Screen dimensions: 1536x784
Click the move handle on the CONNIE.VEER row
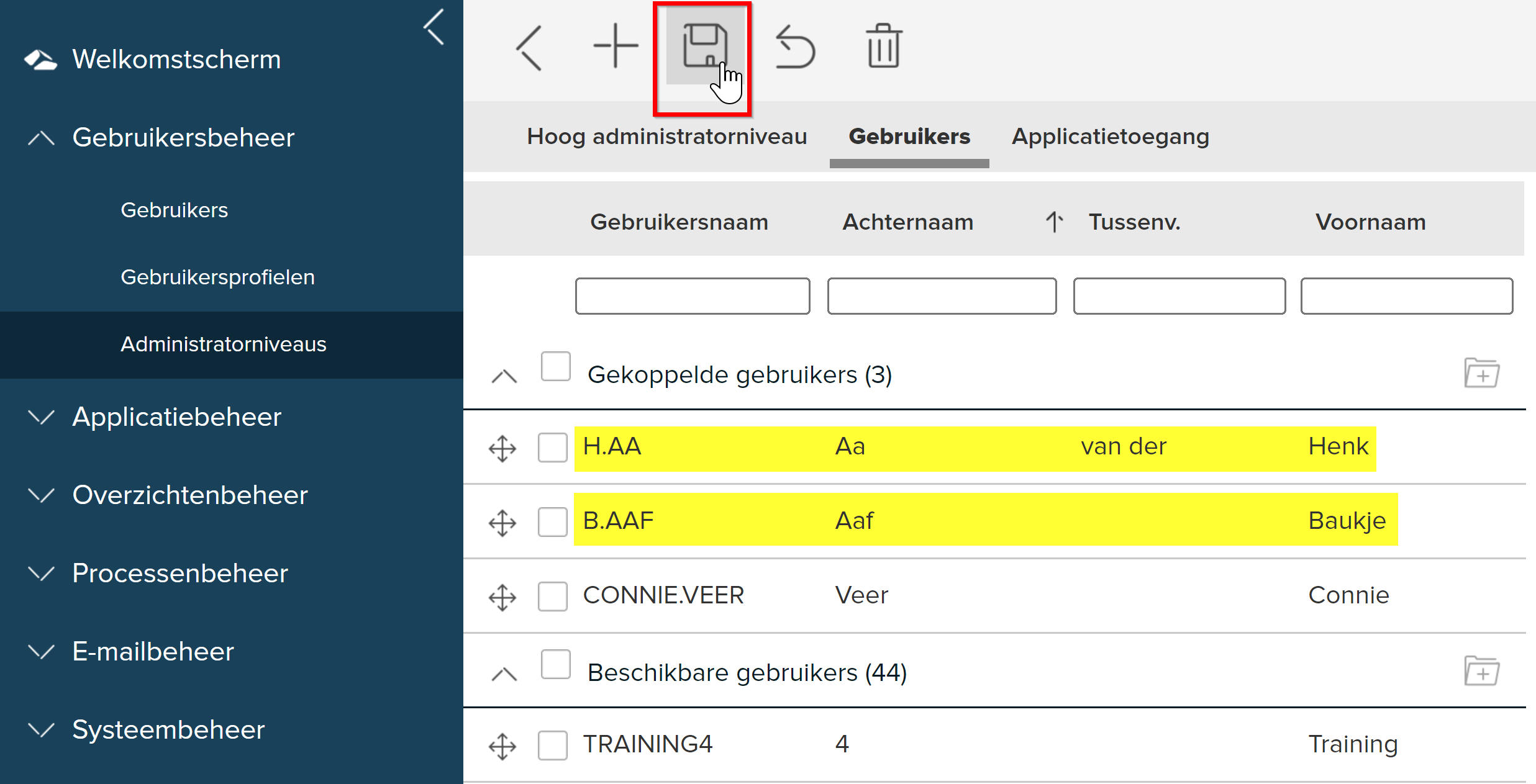[502, 597]
